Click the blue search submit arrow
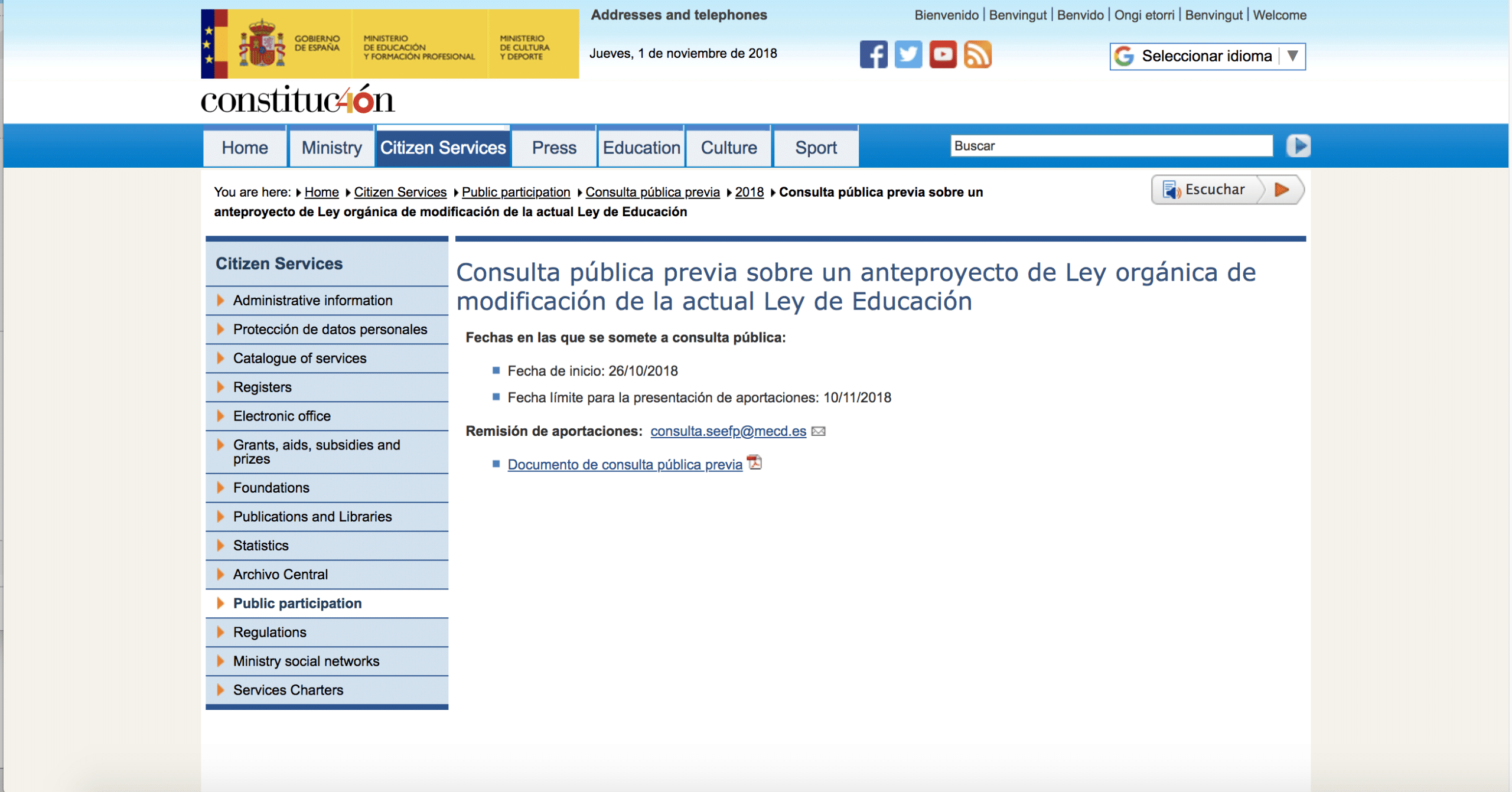This screenshot has height=792, width=1512. click(x=1299, y=146)
